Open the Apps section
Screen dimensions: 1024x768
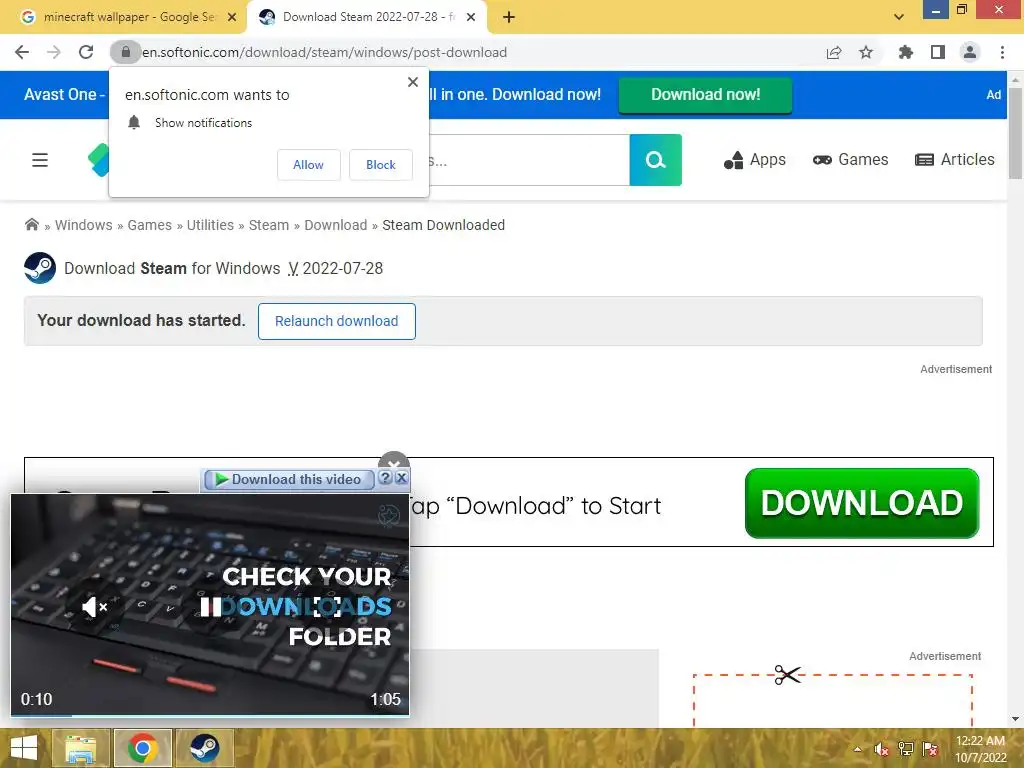click(x=754, y=160)
